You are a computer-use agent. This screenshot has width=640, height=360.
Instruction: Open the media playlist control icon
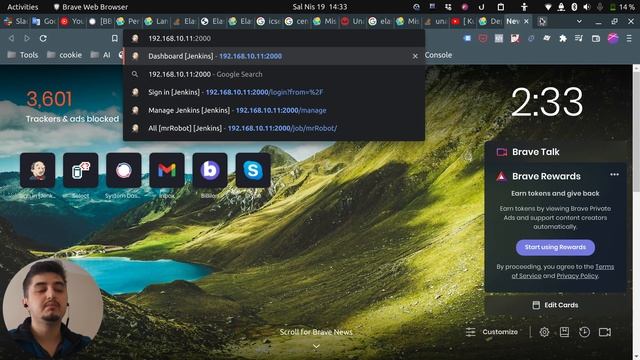tap(579, 38)
